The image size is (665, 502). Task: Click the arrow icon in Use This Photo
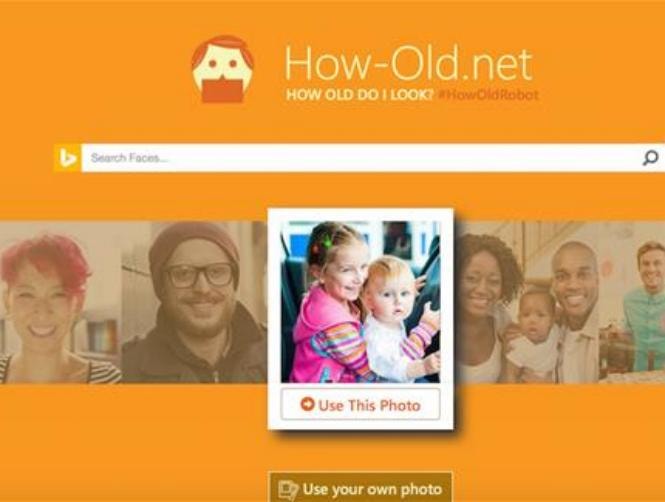click(307, 404)
